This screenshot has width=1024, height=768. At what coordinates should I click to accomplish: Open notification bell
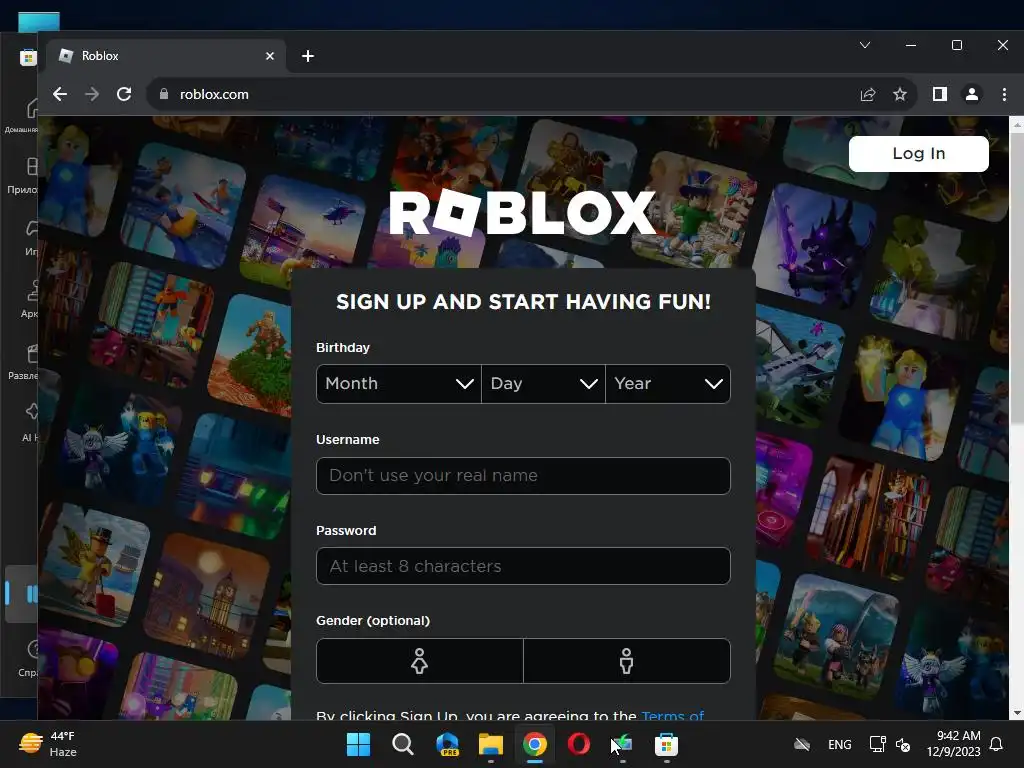(x=997, y=744)
